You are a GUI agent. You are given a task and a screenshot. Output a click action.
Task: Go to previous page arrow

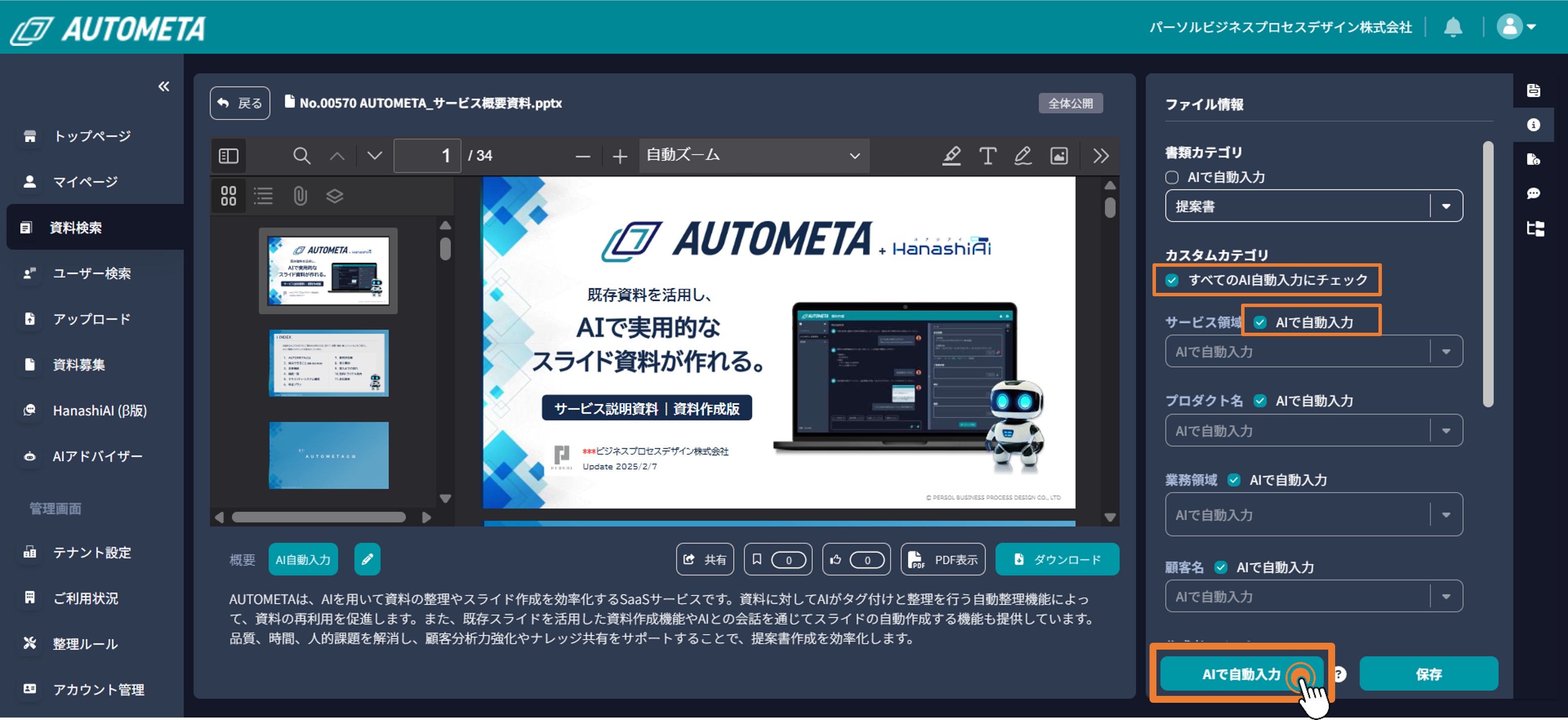(x=337, y=156)
